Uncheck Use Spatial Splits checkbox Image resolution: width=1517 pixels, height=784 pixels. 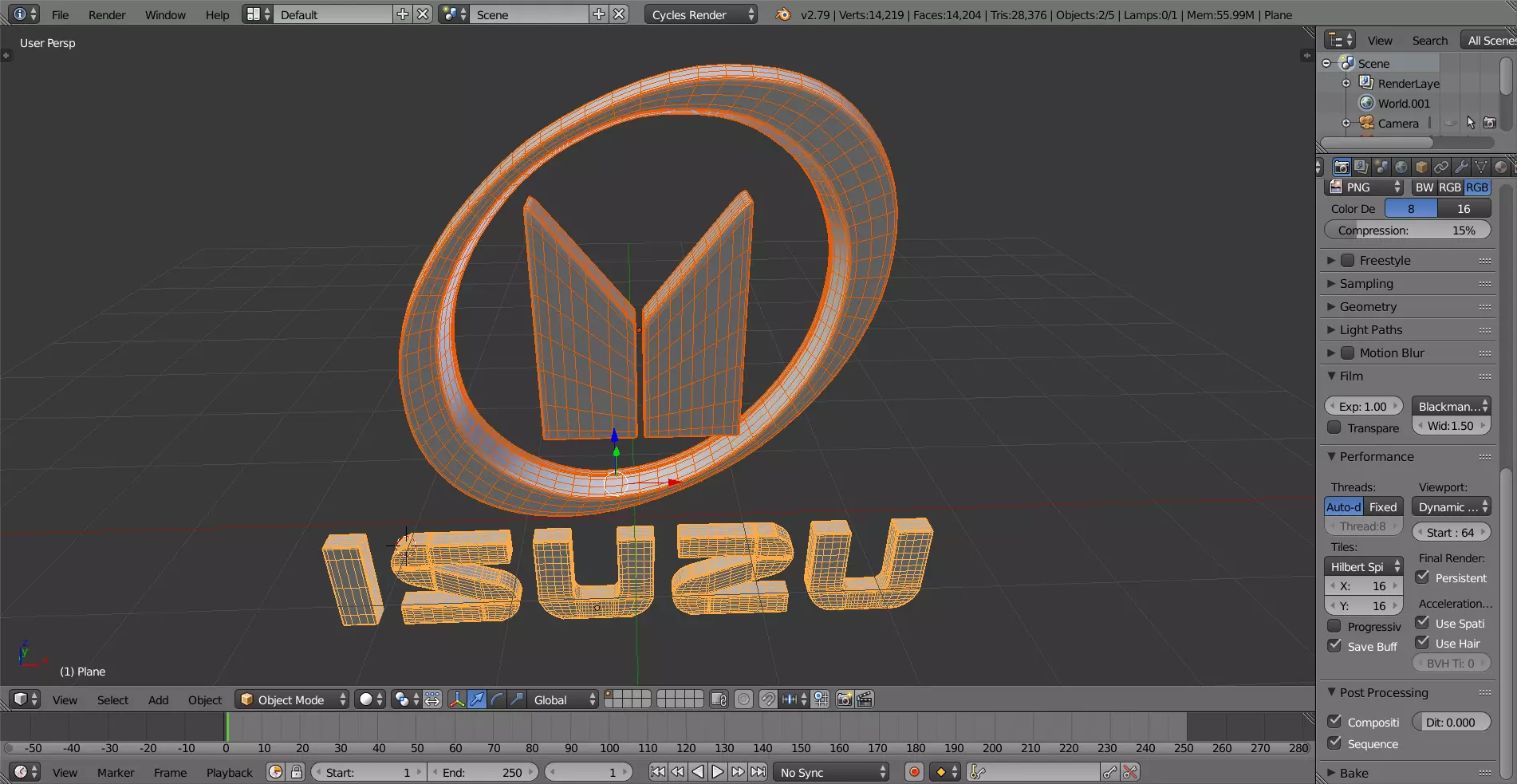click(1422, 623)
